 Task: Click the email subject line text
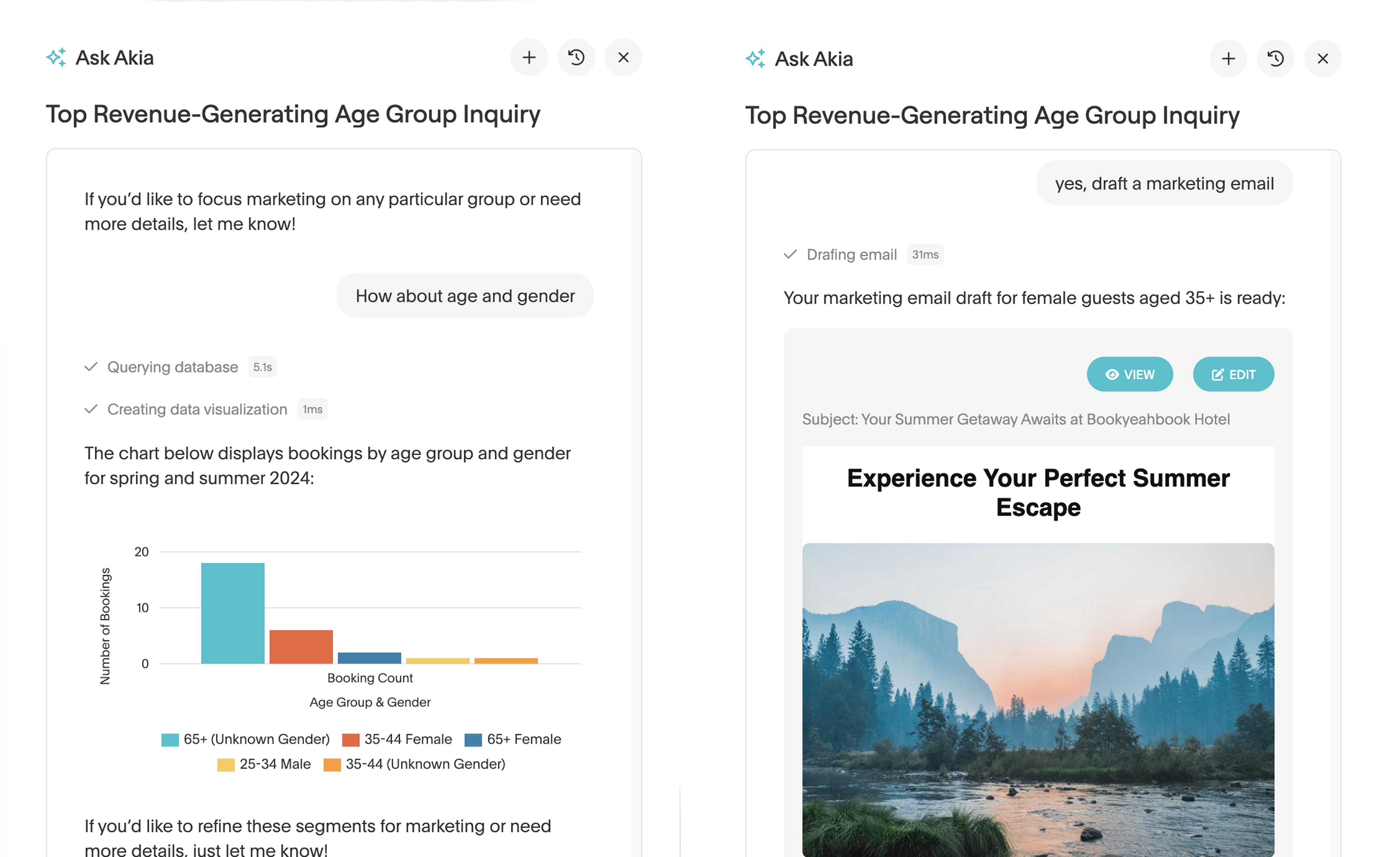(x=1016, y=419)
